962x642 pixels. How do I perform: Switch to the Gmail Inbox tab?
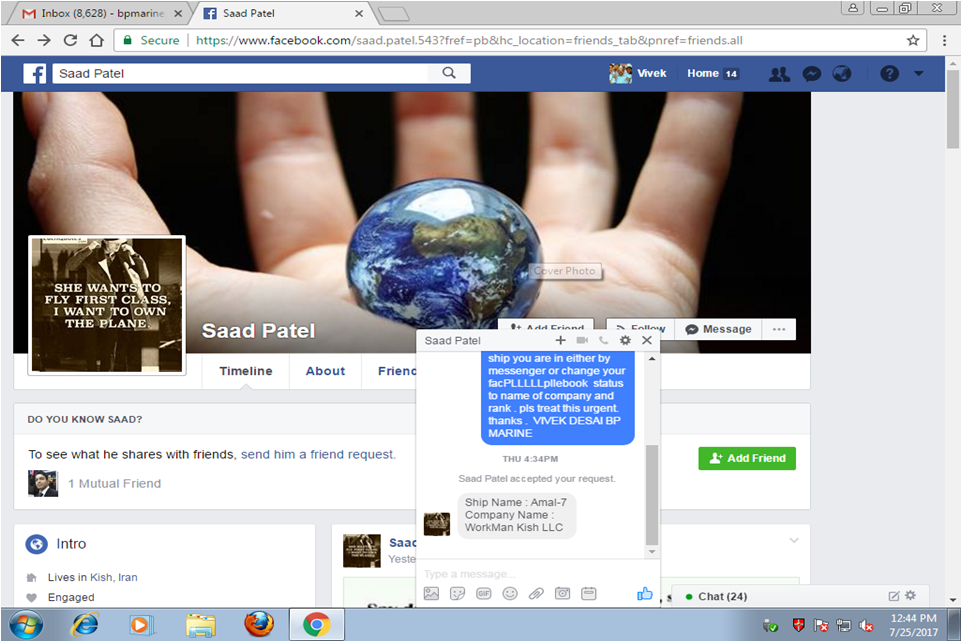pos(101,13)
